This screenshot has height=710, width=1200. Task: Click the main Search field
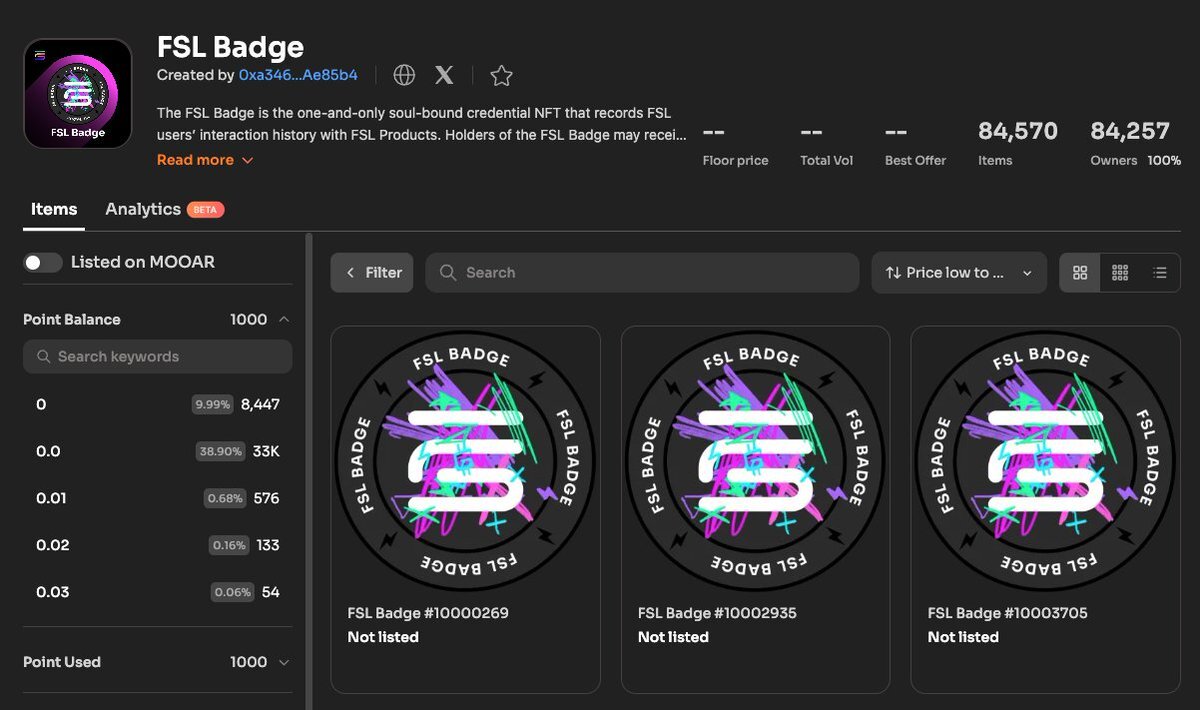tap(642, 272)
